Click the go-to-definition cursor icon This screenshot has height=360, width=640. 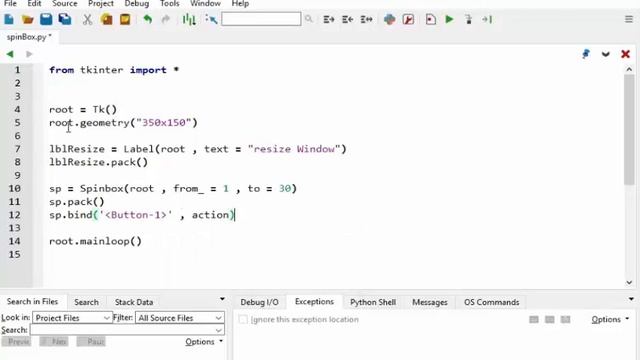(211, 19)
